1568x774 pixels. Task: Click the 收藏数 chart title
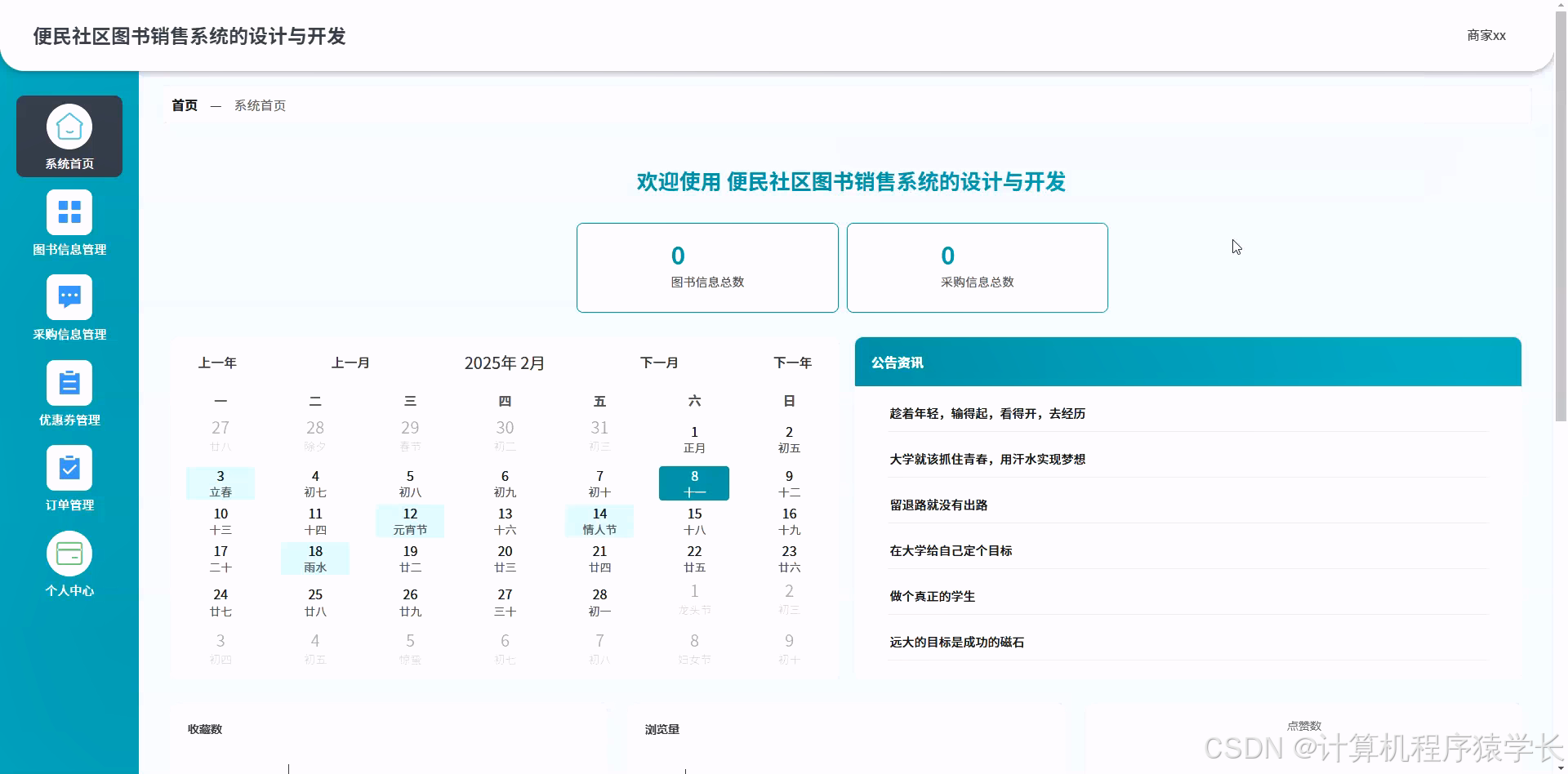205,729
